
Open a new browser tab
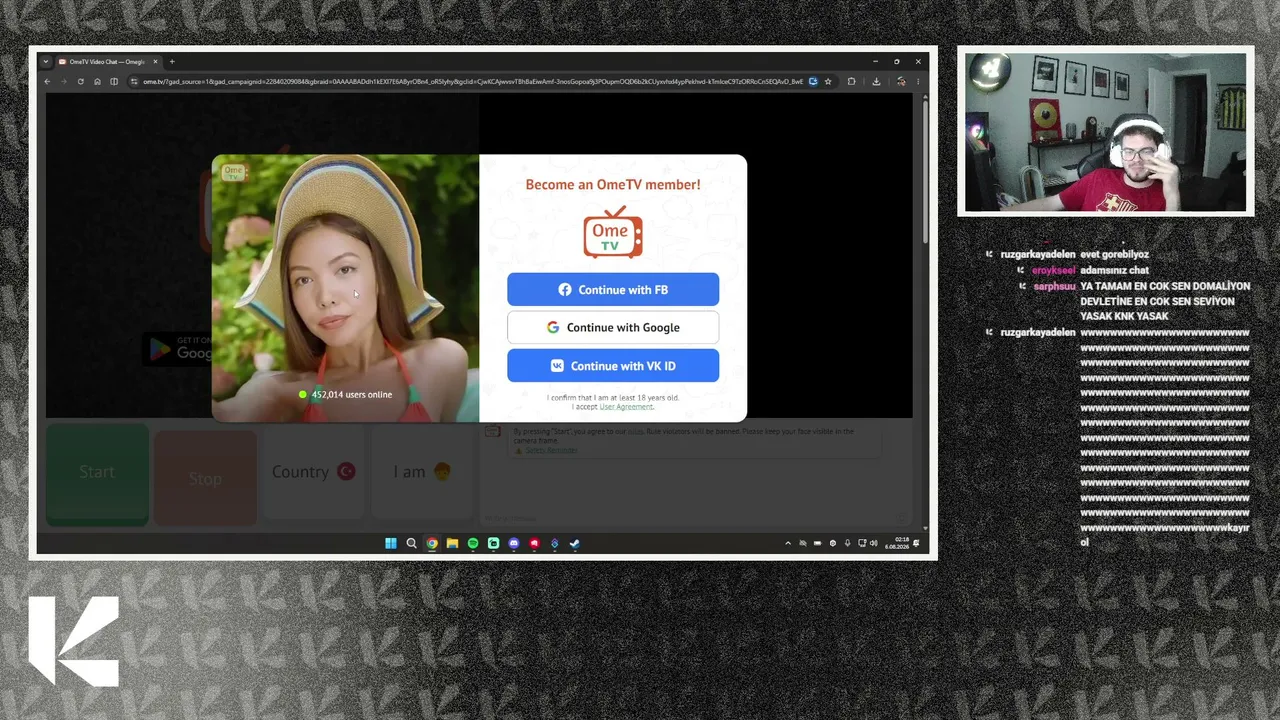click(x=172, y=62)
